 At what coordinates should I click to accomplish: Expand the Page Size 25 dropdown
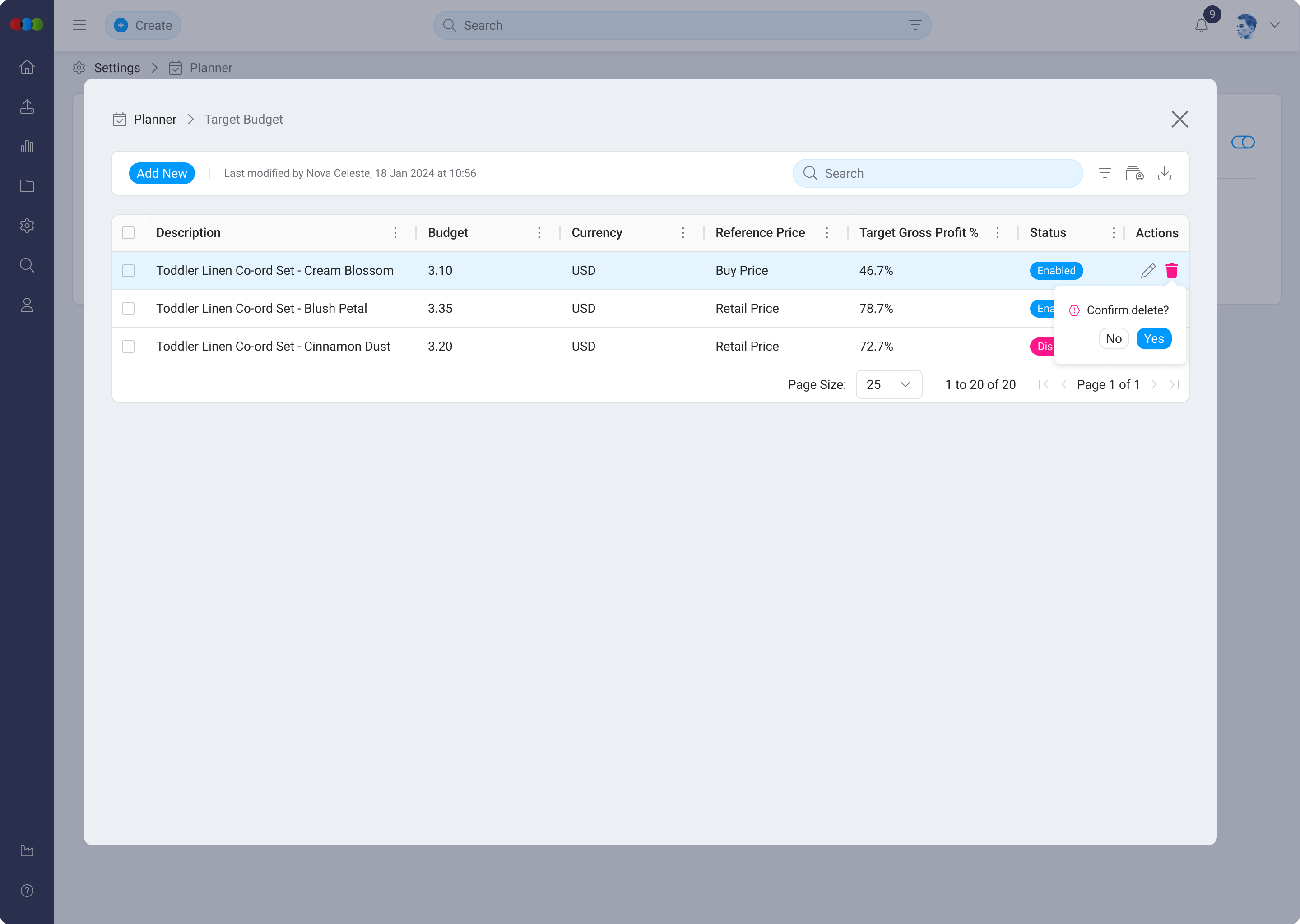click(888, 384)
